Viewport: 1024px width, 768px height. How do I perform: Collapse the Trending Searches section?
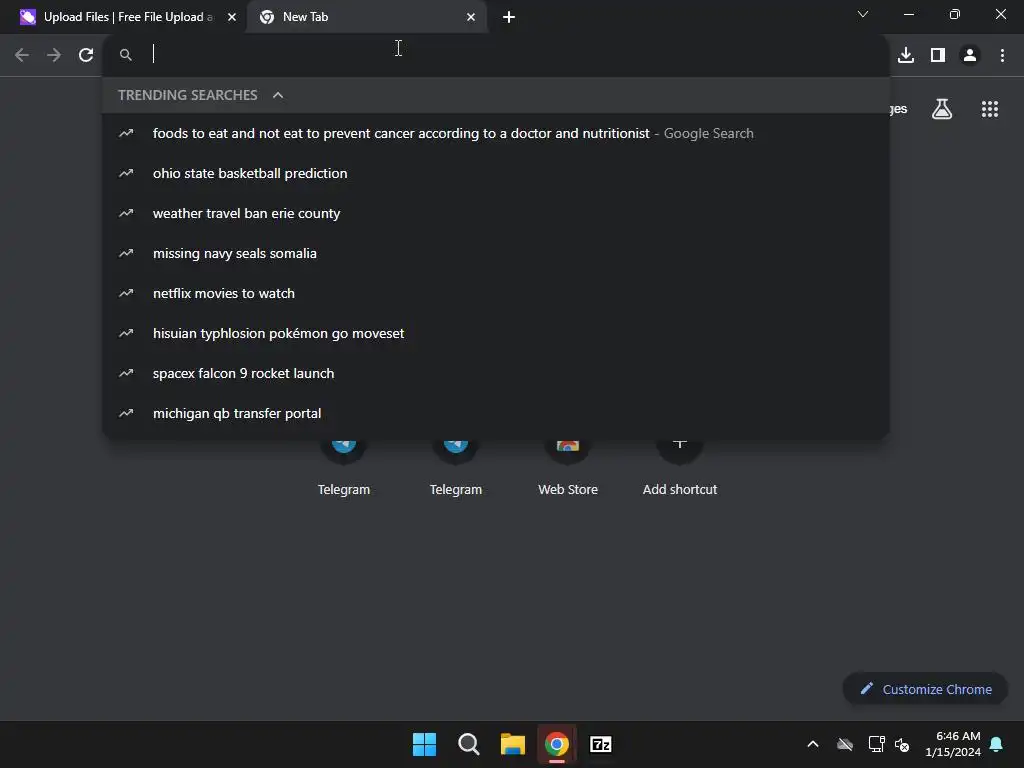[x=278, y=95]
